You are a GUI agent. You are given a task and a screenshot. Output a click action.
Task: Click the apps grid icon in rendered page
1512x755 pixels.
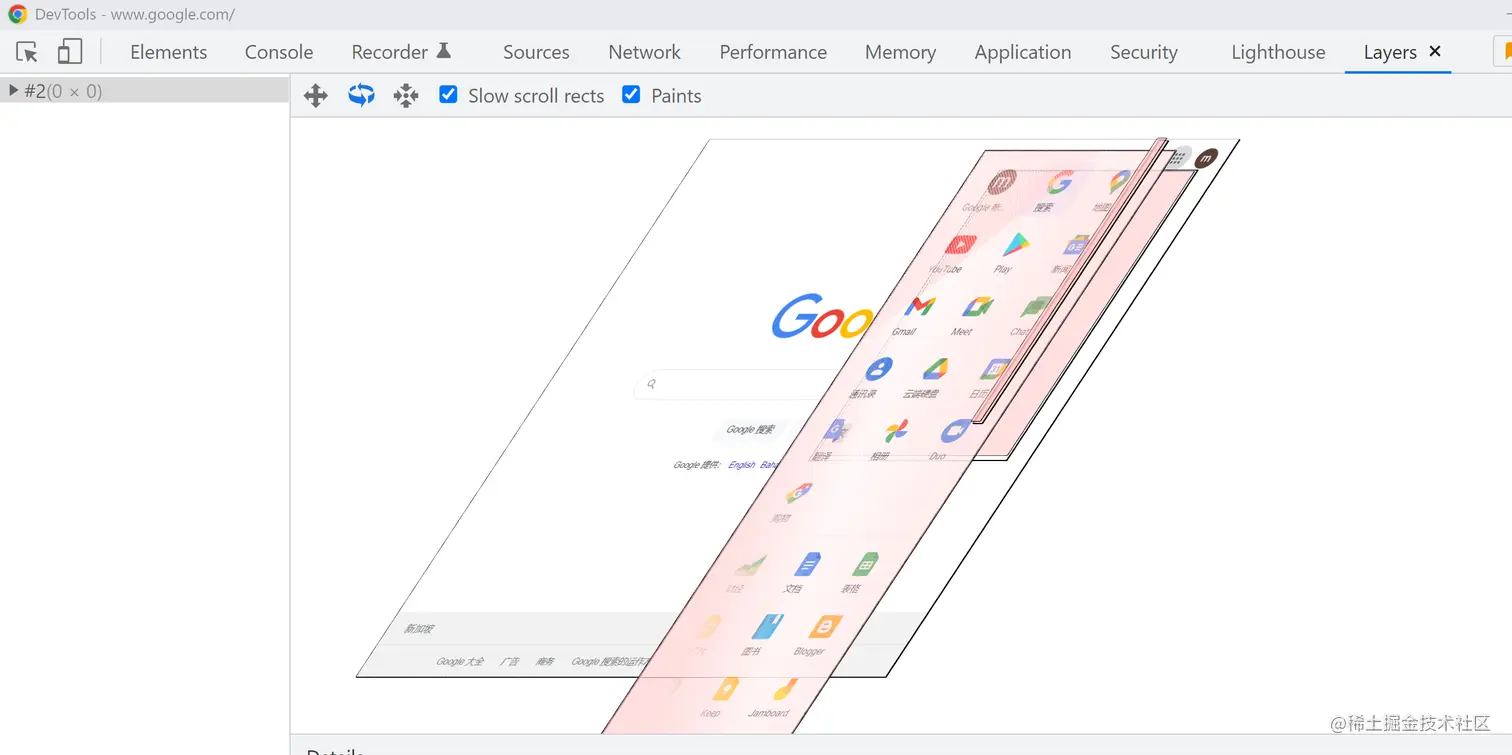point(1177,158)
